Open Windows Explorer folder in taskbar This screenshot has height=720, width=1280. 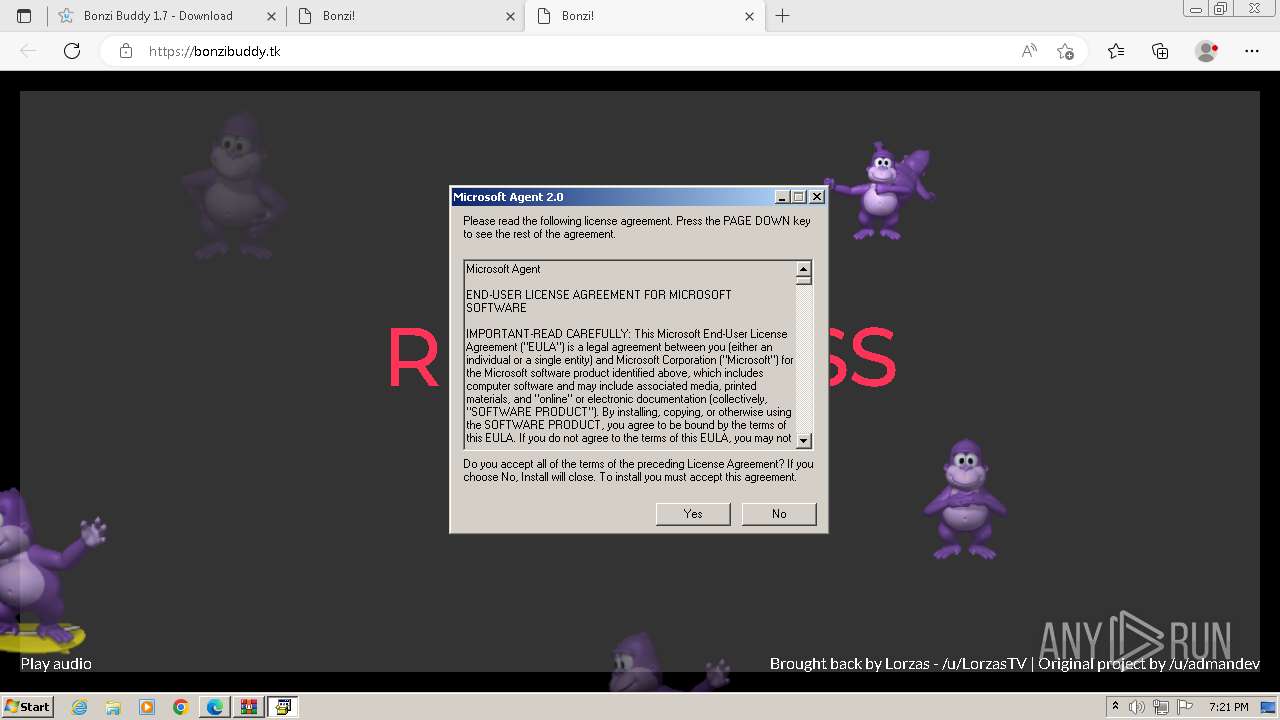pos(113,707)
